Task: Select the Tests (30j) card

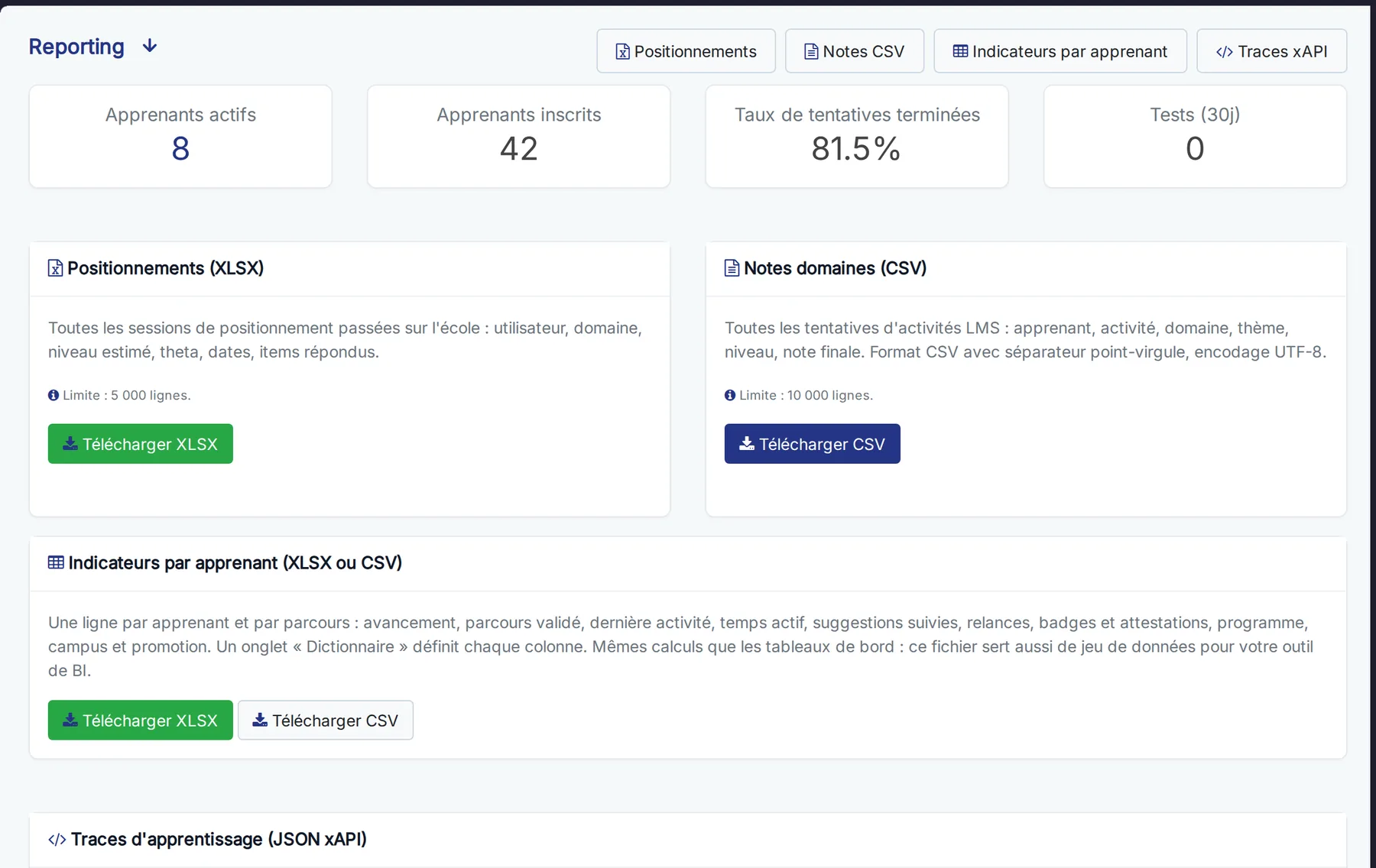Action: (1196, 136)
